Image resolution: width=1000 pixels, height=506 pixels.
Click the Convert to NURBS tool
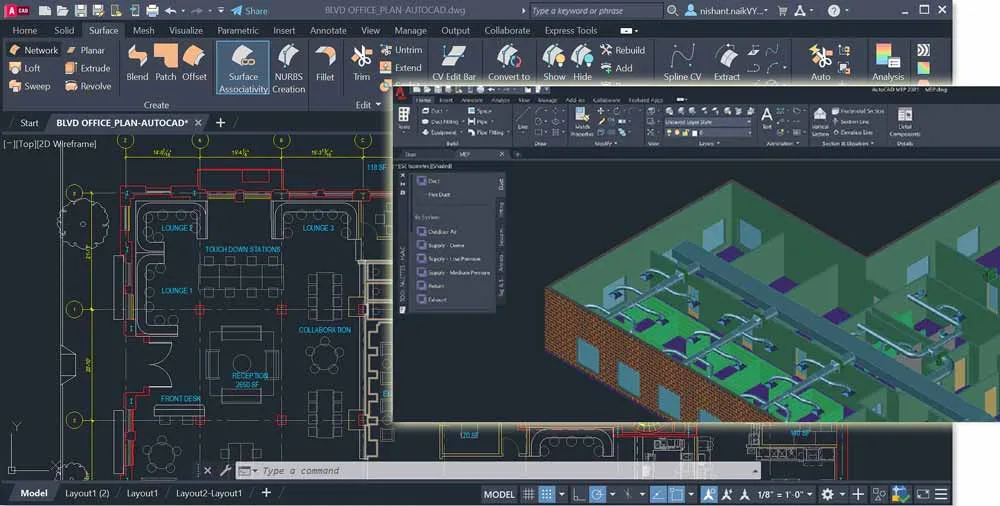click(x=508, y=63)
